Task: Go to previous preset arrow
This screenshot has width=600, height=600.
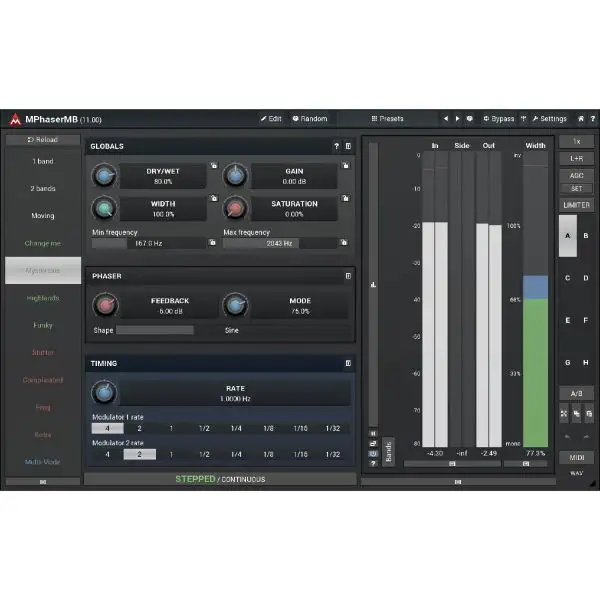Action: tap(446, 119)
